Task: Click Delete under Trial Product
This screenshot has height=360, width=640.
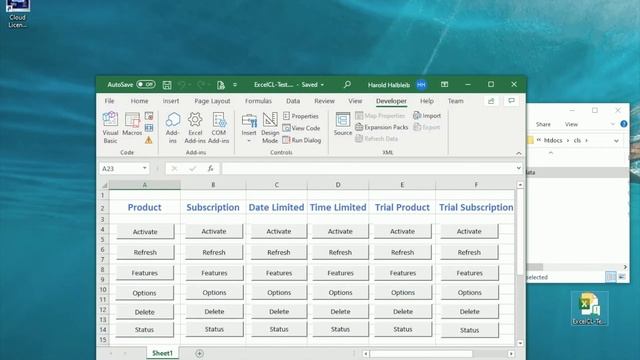Action: (402, 311)
